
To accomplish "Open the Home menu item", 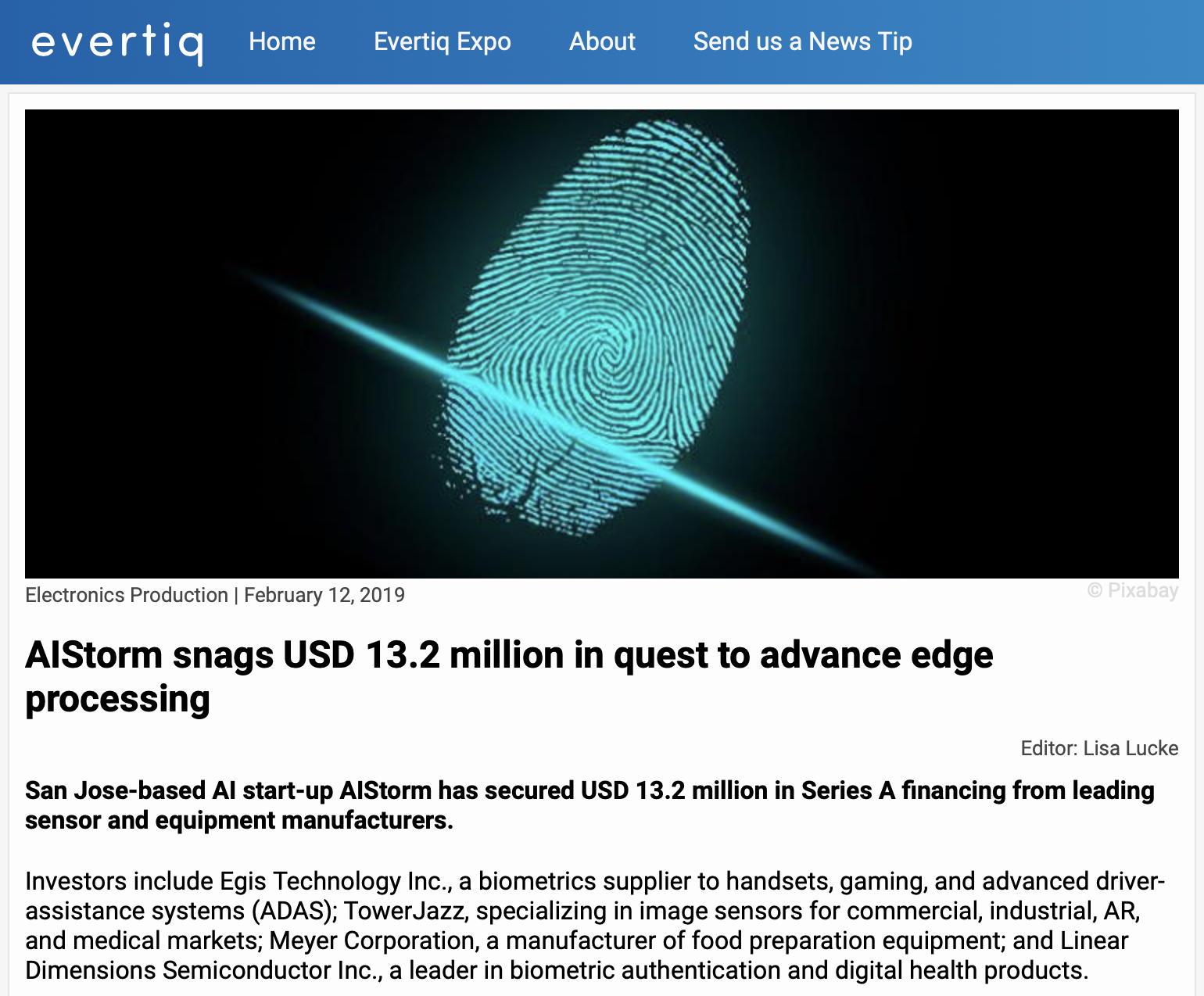I will [282, 41].
